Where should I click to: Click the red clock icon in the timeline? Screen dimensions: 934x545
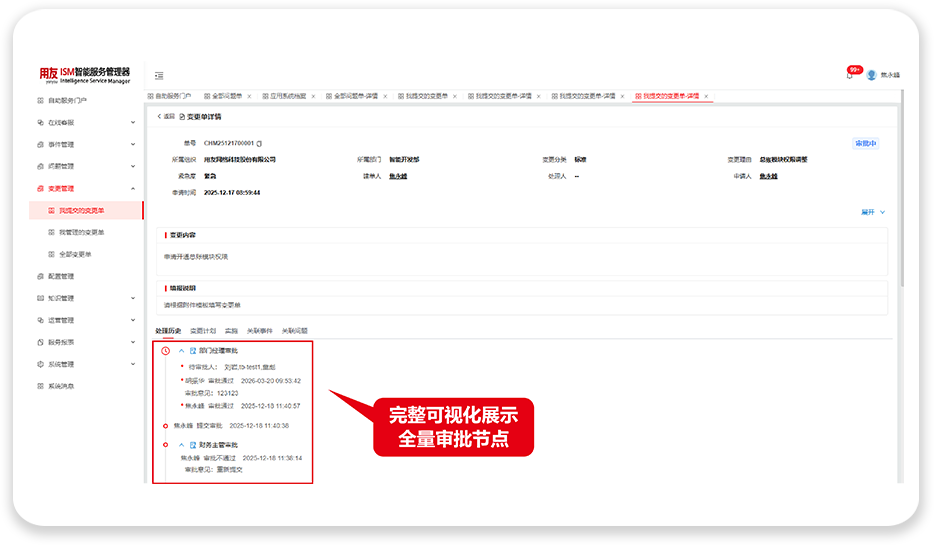(x=166, y=351)
